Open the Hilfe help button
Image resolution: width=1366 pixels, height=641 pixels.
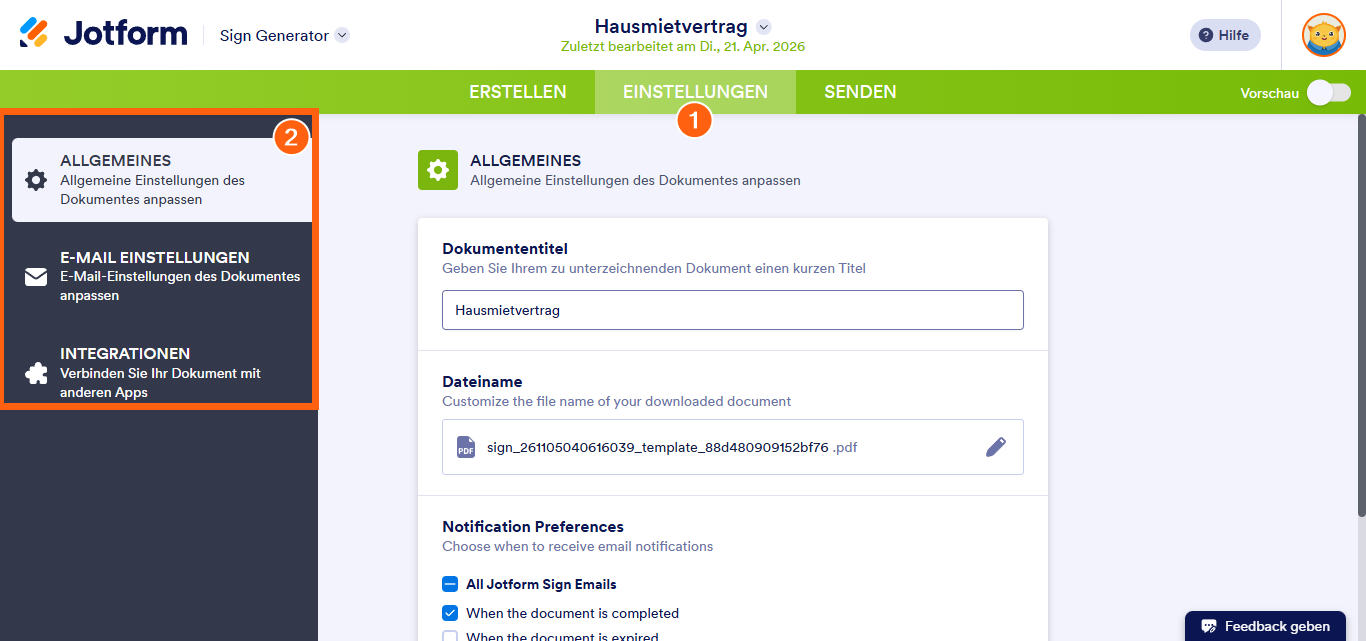[x=1224, y=35]
